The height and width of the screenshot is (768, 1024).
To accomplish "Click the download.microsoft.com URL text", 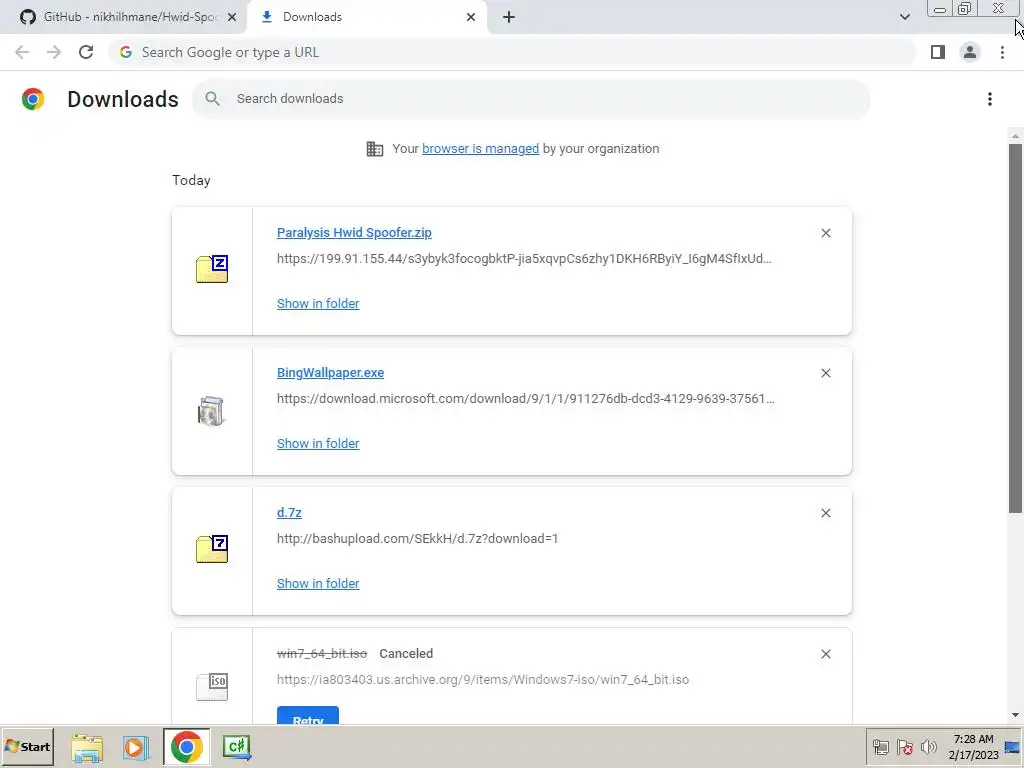I will (x=526, y=398).
